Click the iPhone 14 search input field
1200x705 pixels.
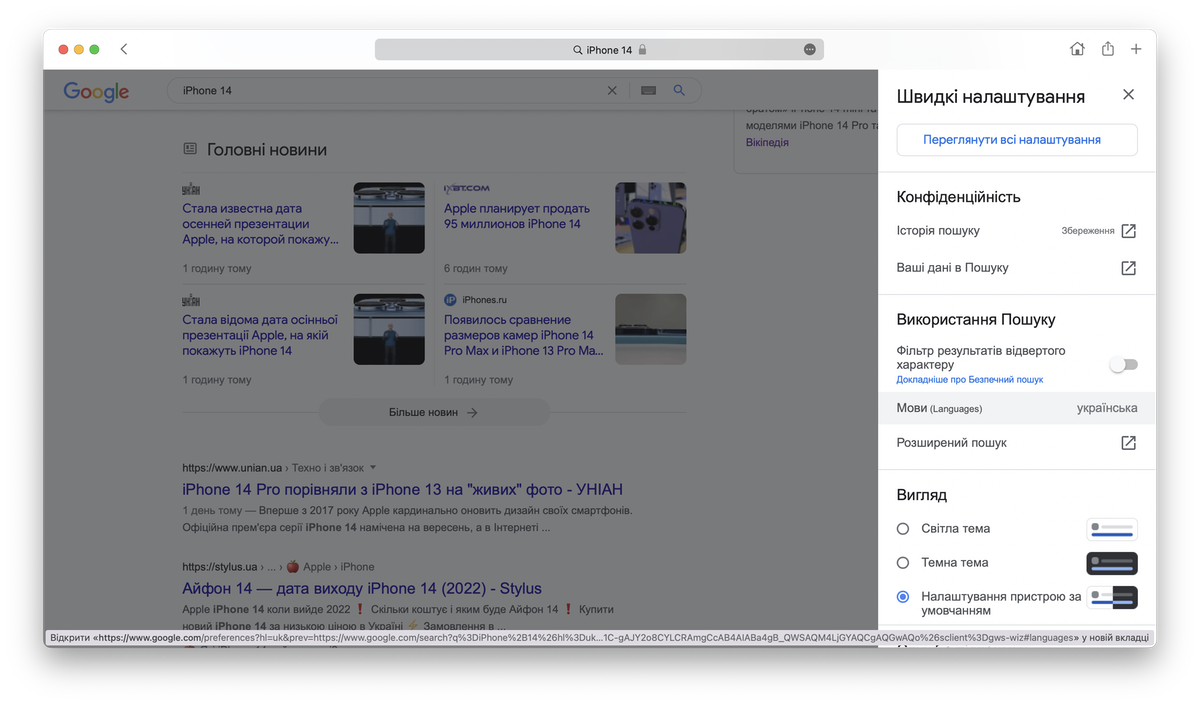[390, 91]
